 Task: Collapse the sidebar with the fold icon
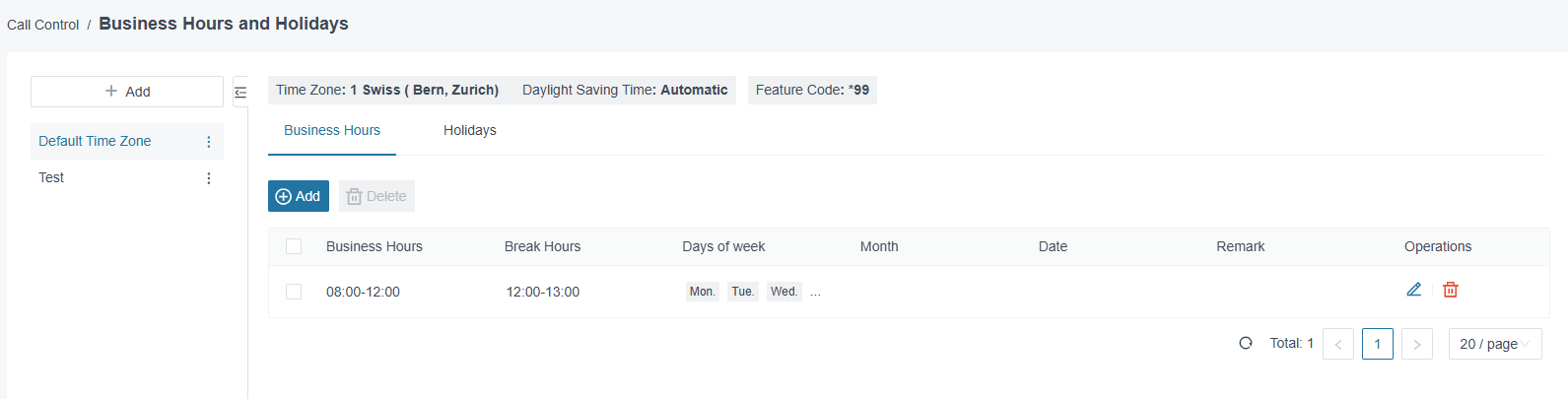(x=240, y=92)
